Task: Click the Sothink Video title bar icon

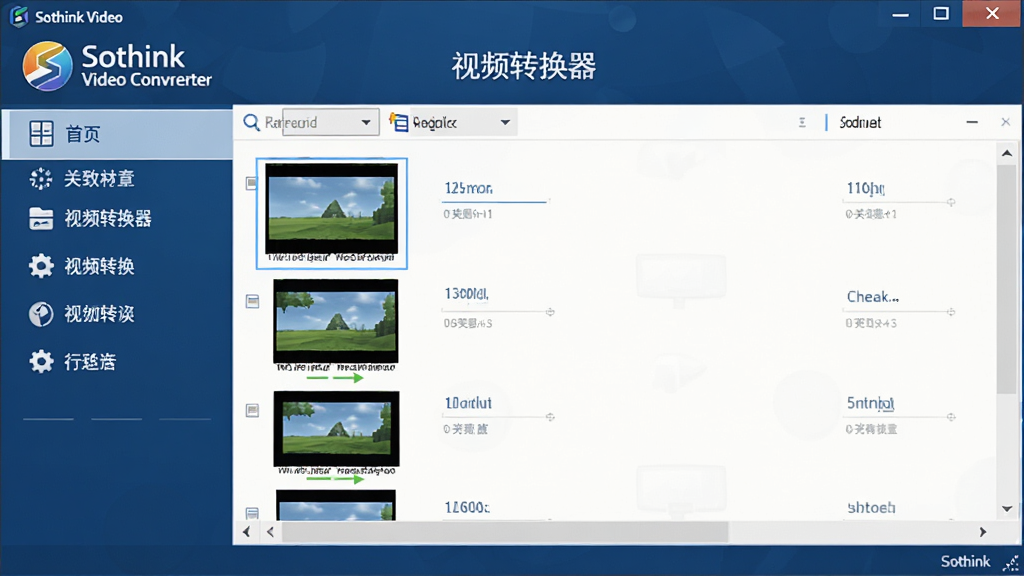Action: point(19,16)
